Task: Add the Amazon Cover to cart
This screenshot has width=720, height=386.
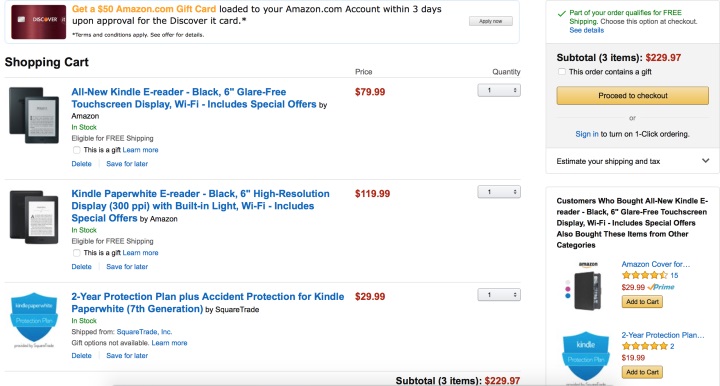Action: [642, 302]
